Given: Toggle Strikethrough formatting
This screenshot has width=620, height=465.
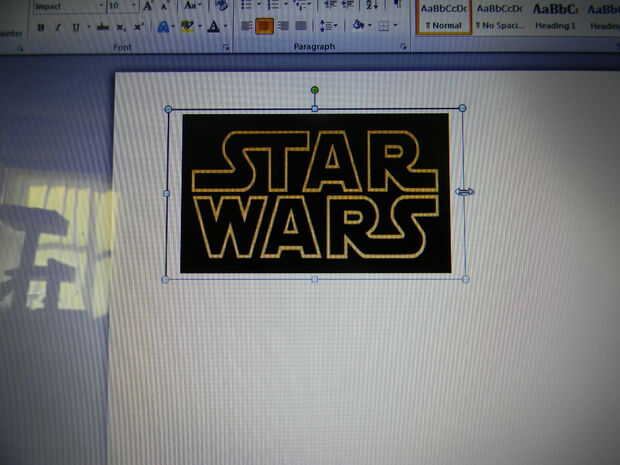Looking at the screenshot, I should coord(103,27).
